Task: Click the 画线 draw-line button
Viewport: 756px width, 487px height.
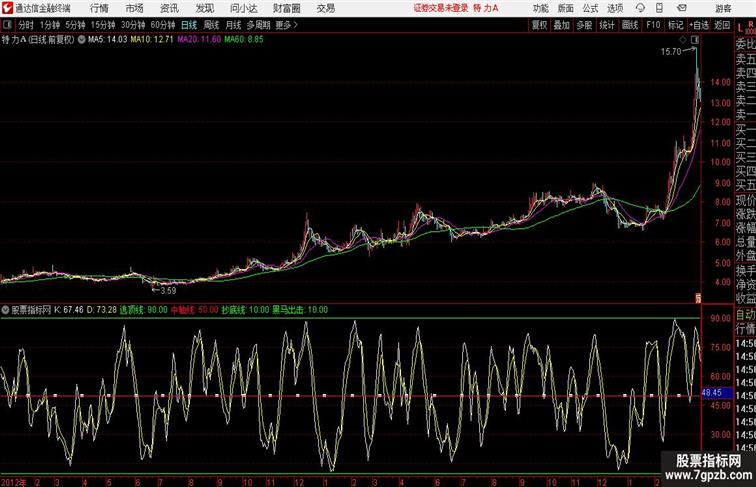Action: pyautogui.click(x=630, y=25)
